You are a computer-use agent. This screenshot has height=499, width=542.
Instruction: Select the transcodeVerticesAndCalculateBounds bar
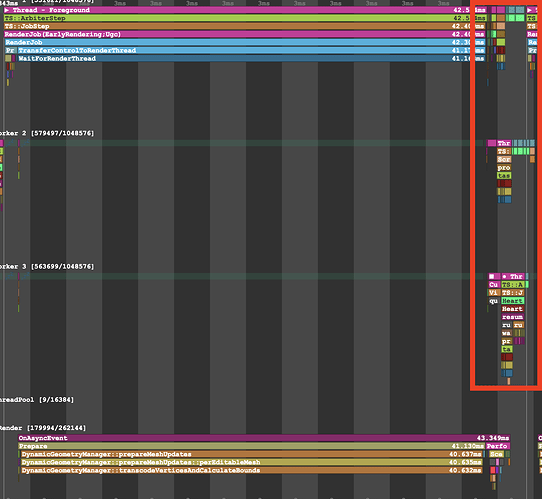(x=251, y=470)
